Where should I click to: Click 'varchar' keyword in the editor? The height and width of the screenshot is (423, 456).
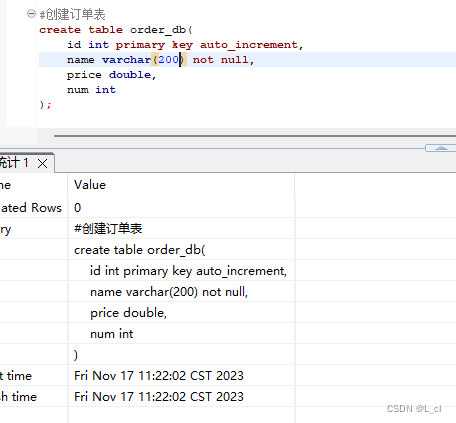pyautogui.click(x=126, y=60)
